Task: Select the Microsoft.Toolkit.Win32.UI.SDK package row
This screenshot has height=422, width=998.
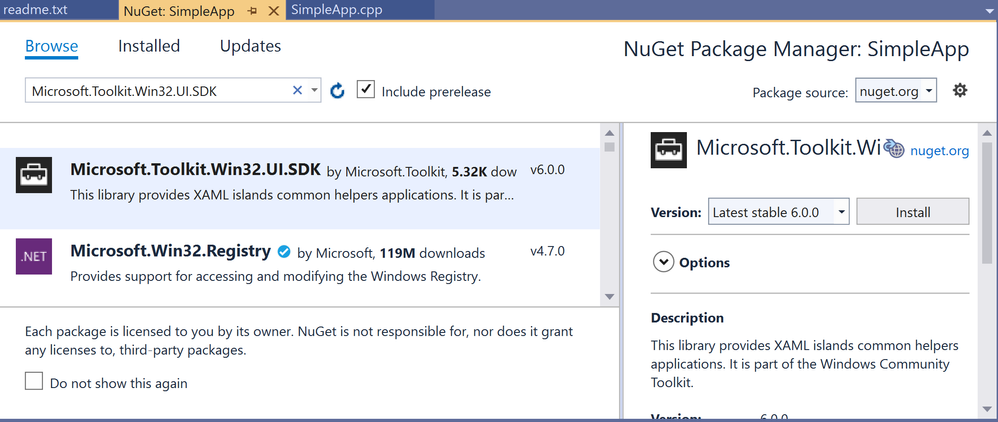Action: pos(299,188)
